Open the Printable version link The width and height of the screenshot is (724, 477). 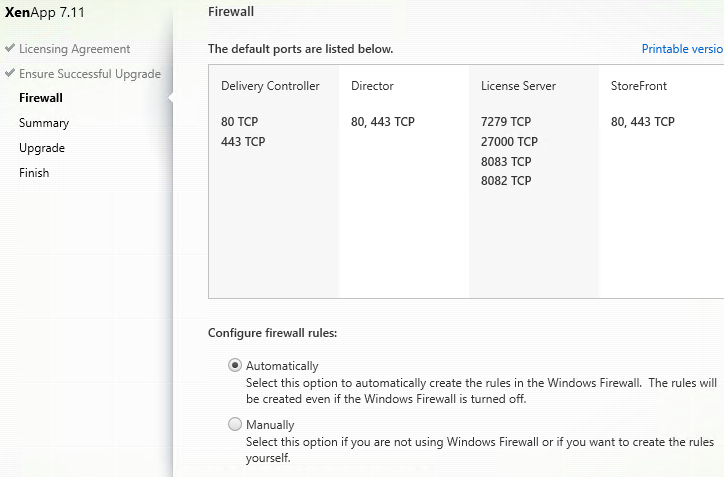click(x=682, y=49)
